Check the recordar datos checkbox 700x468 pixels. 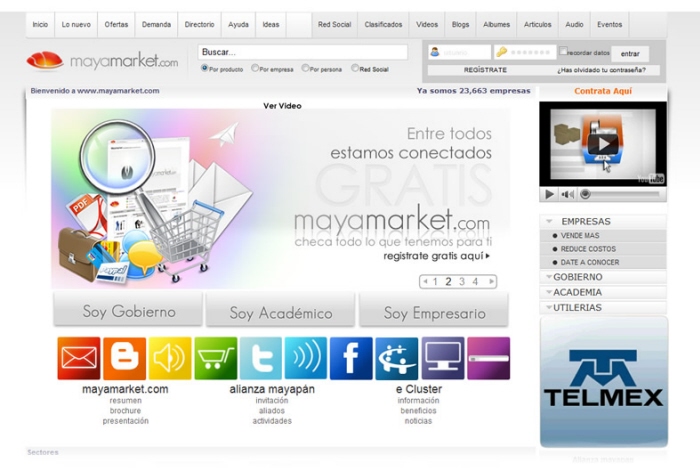pyautogui.click(x=563, y=50)
